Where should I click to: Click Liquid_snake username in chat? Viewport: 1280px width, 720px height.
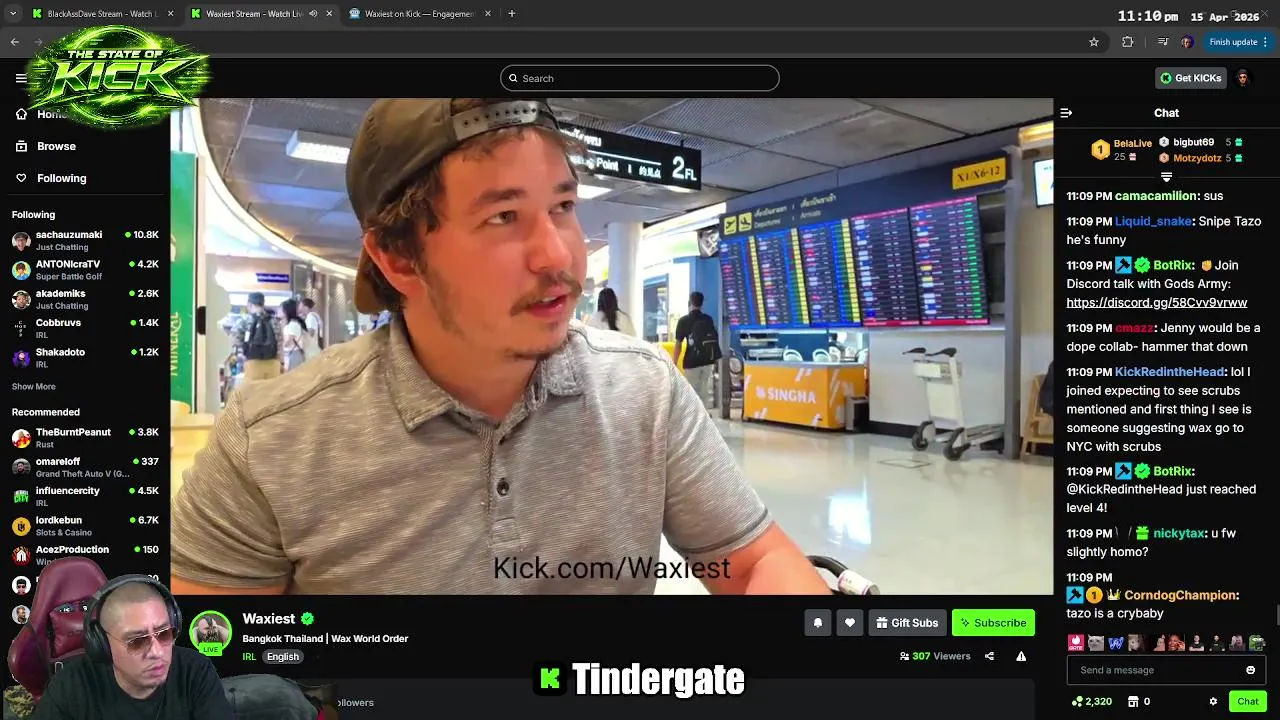(1153, 221)
